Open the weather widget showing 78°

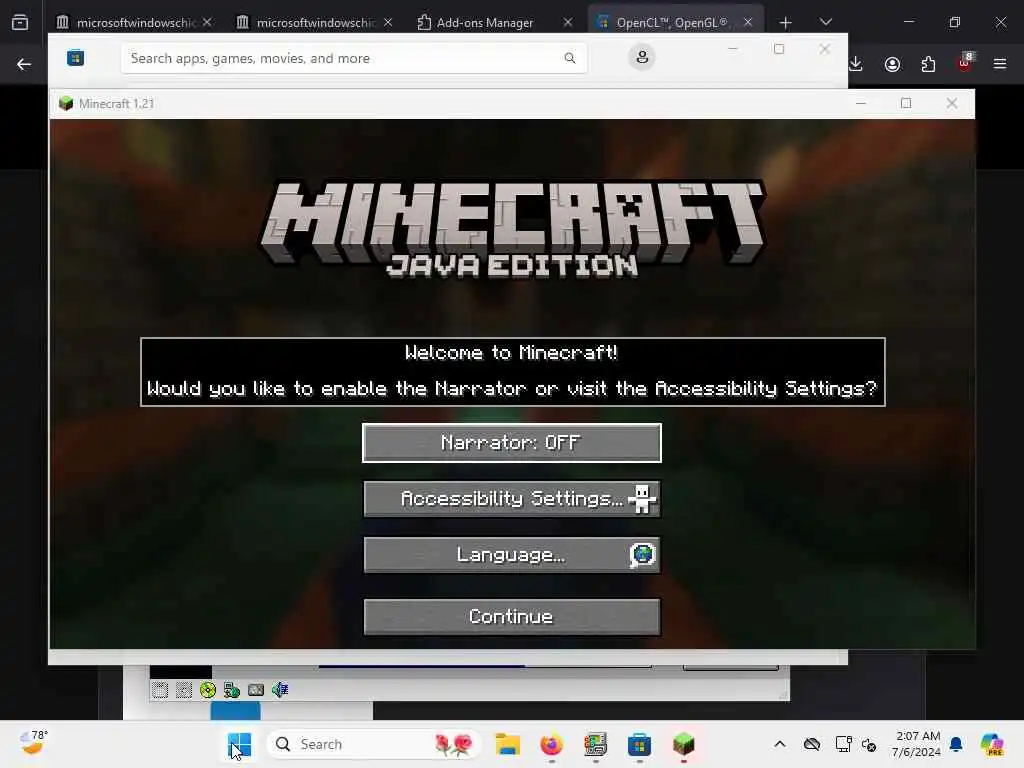pyautogui.click(x=33, y=743)
